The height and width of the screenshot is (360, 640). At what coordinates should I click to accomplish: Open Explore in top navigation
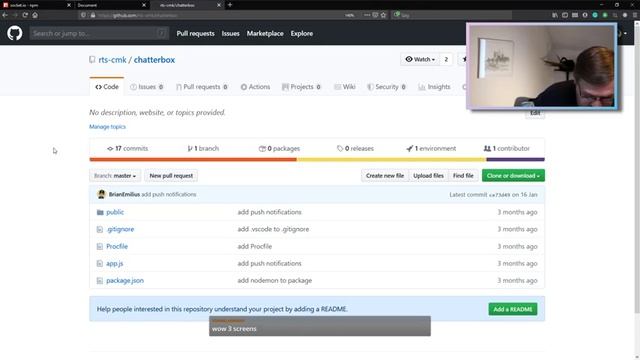(302, 33)
